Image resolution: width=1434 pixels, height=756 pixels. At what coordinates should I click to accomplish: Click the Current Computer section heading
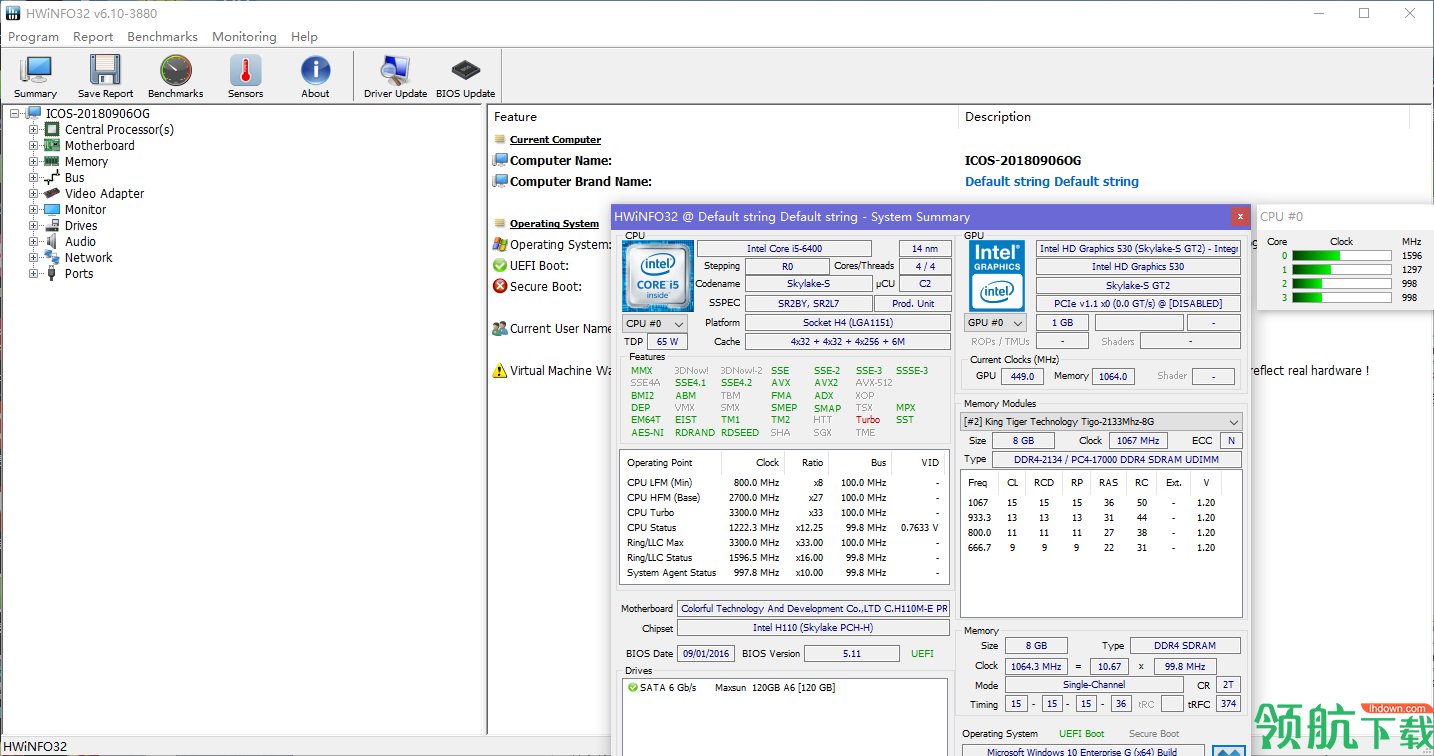555,139
